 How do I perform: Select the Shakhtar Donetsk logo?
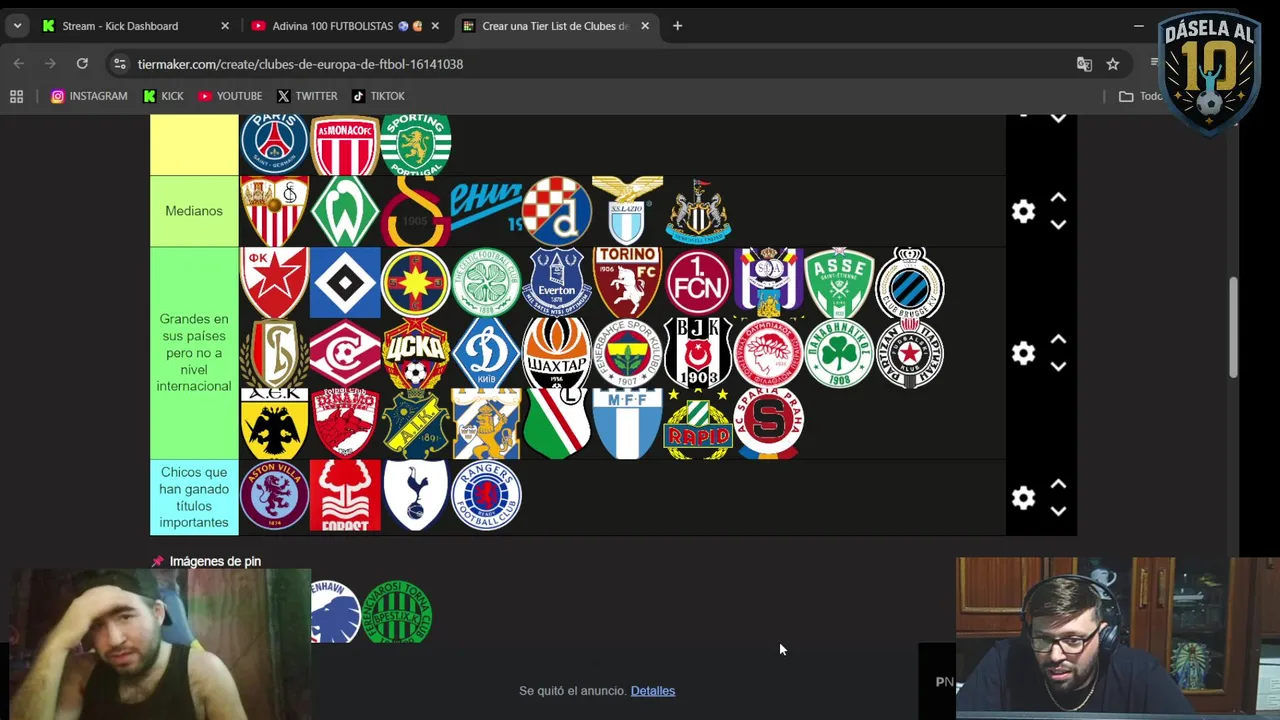pos(557,353)
